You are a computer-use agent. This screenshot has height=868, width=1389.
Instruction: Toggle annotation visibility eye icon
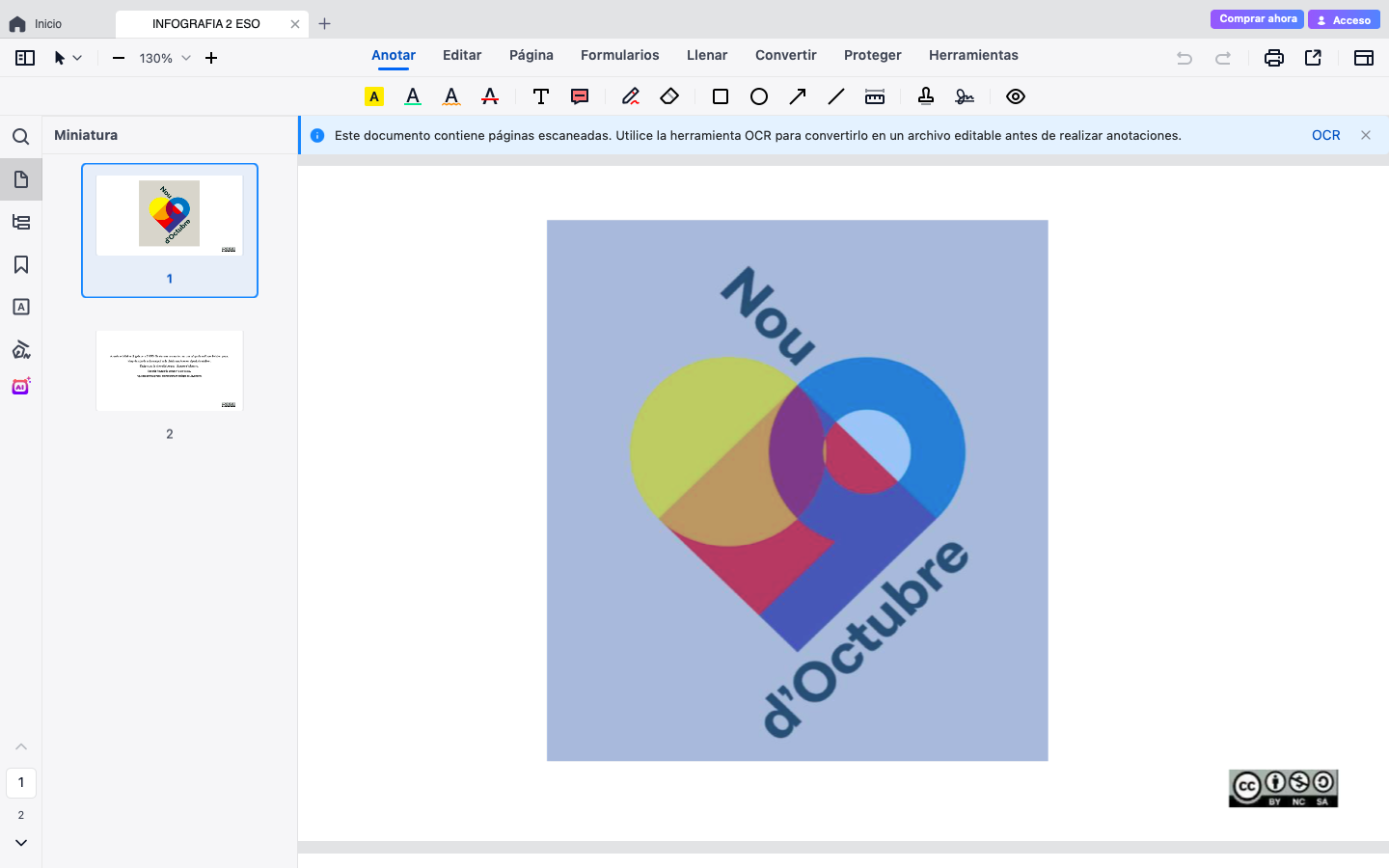pos(1016,96)
